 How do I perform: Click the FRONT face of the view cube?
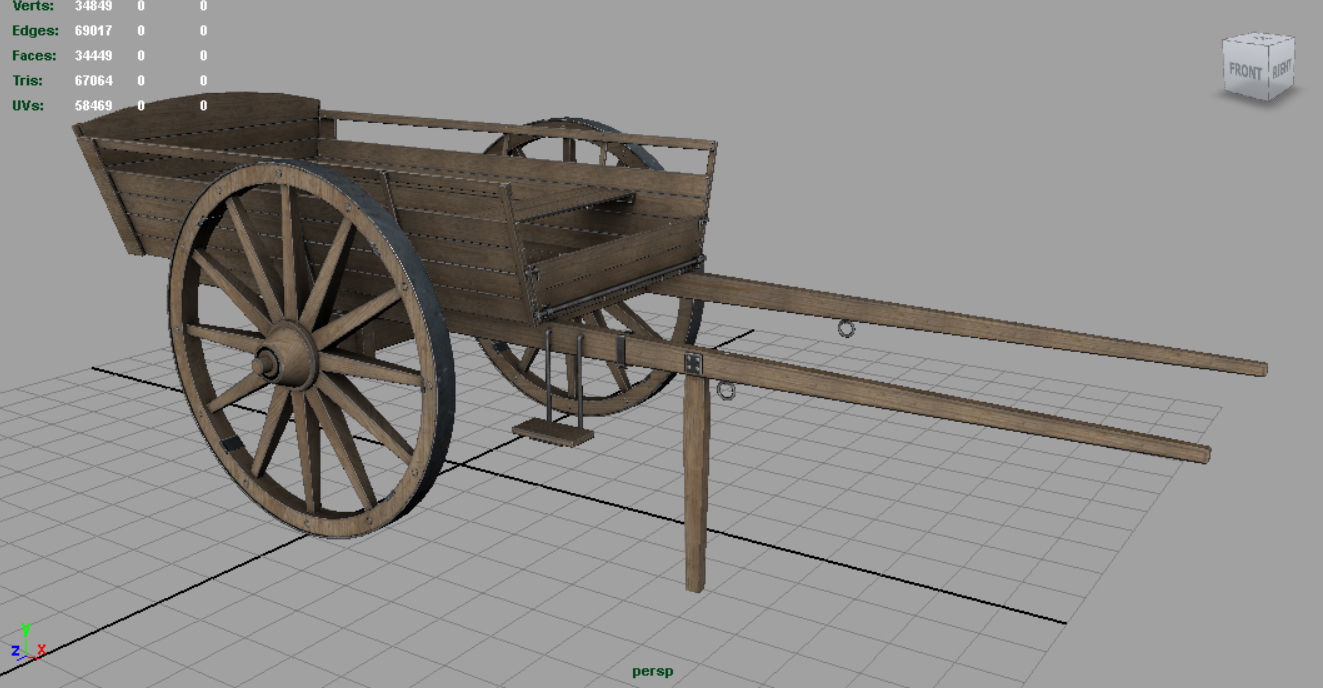pyautogui.click(x=1246, y=70)
